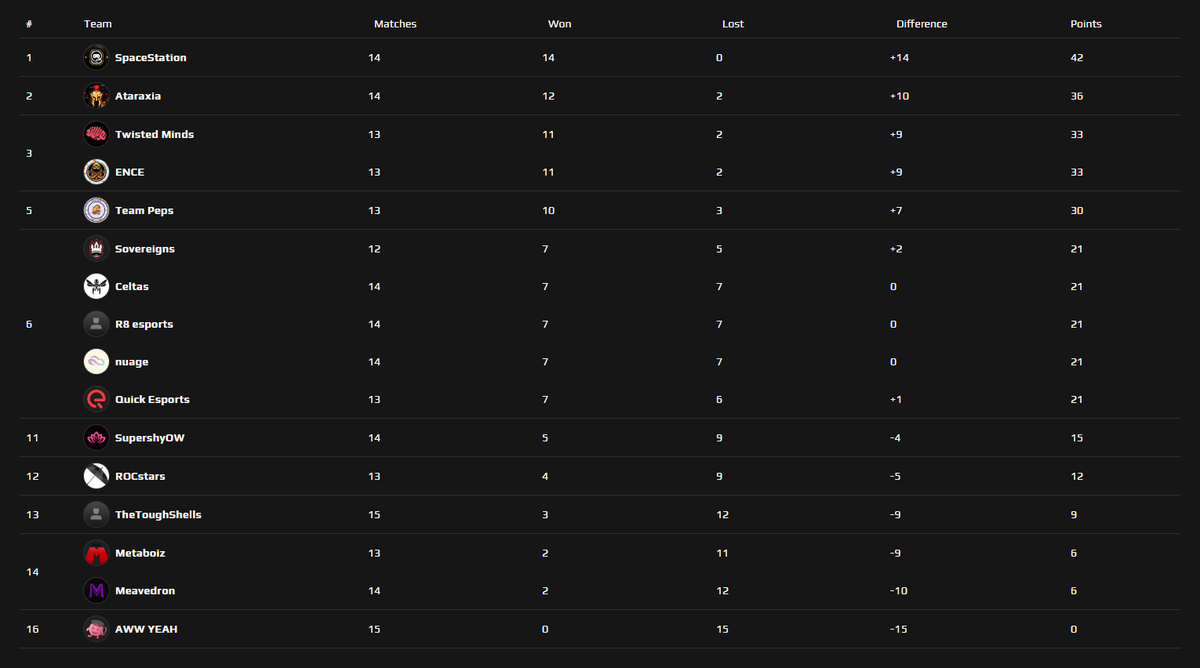Click Meavedron's -10 difference value
Image resolution: width=1200 pixels, height=668 pixels.
coord(898,590)
